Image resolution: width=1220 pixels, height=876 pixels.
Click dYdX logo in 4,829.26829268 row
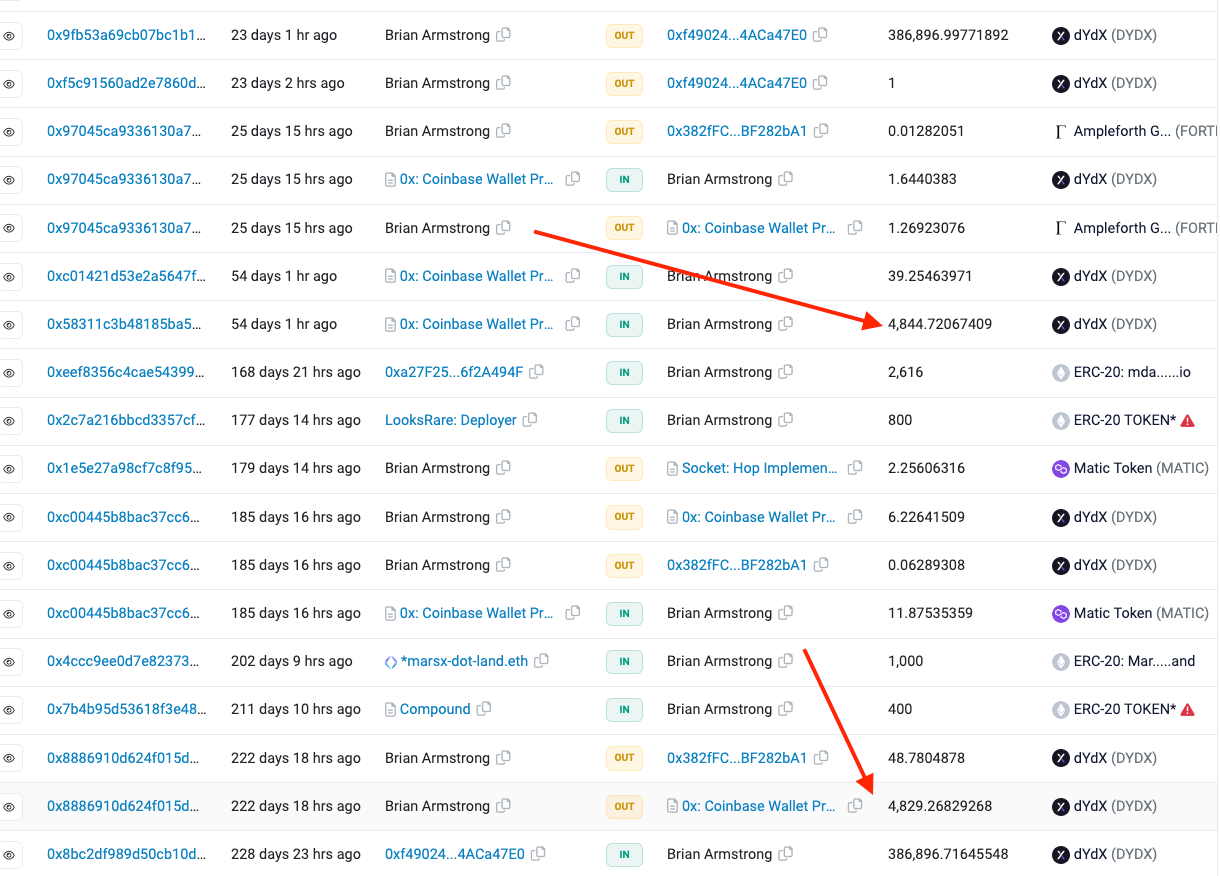1061,806
